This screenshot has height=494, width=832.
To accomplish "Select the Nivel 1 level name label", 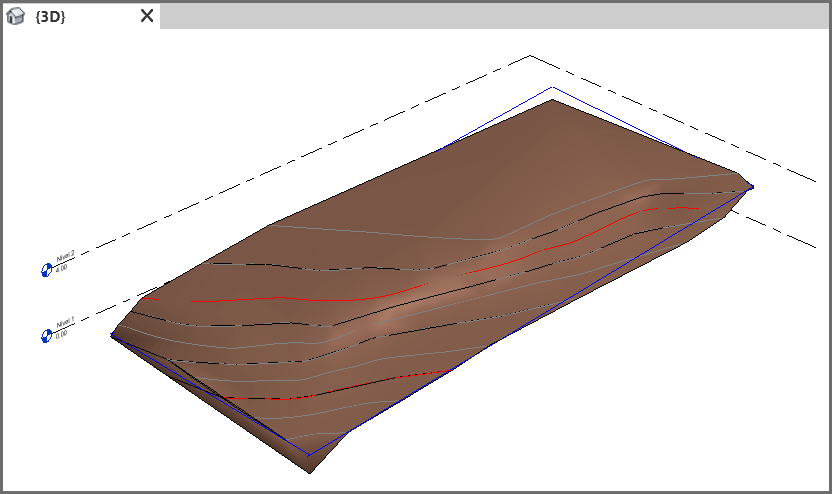I will point(65,324).
